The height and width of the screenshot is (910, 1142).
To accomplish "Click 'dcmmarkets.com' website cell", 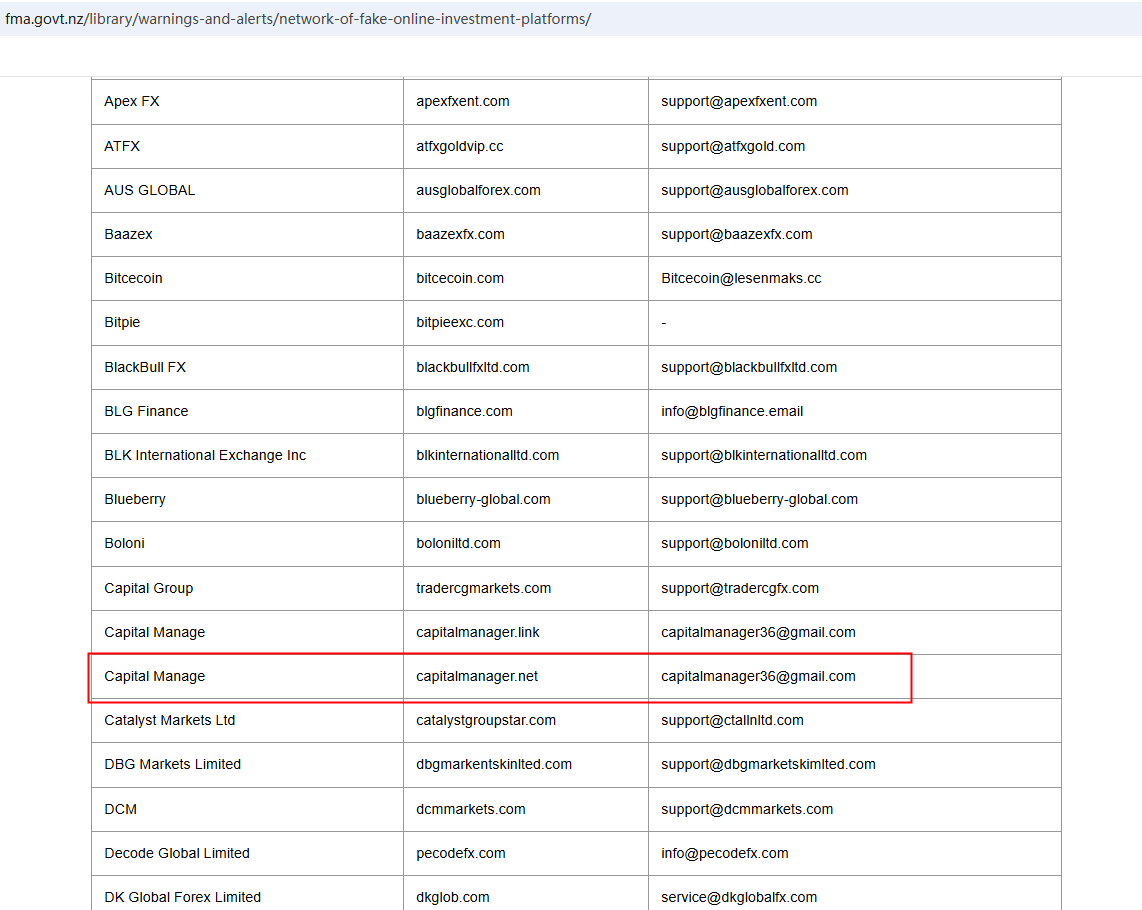I will coord(526,809).
